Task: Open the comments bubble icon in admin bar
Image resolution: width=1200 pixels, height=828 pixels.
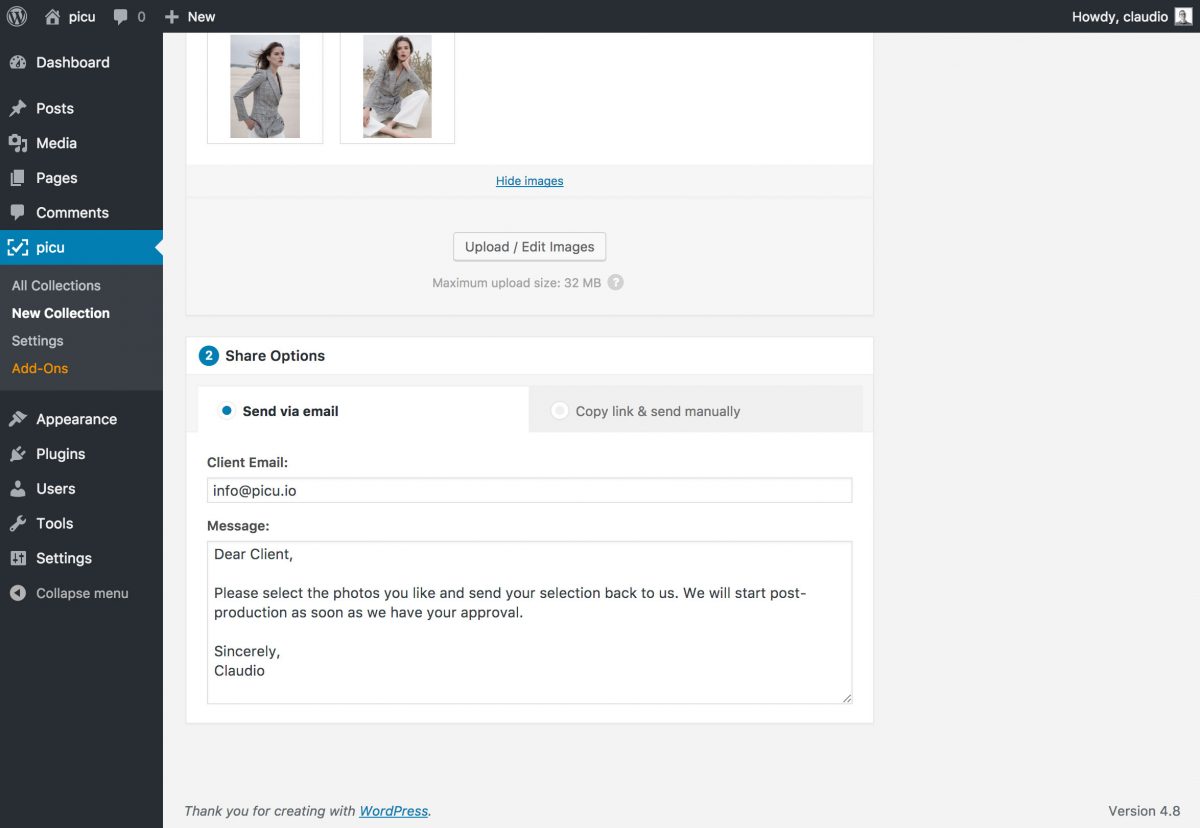Action: tap(121, 16)
